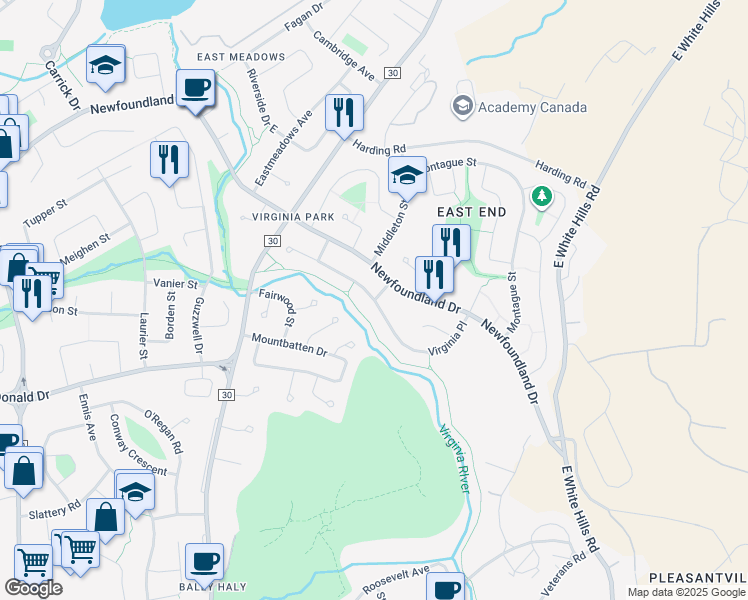Open the cafe marker near Roosevelt Ave
748x600 pixels.
click(x=445, y=588)
